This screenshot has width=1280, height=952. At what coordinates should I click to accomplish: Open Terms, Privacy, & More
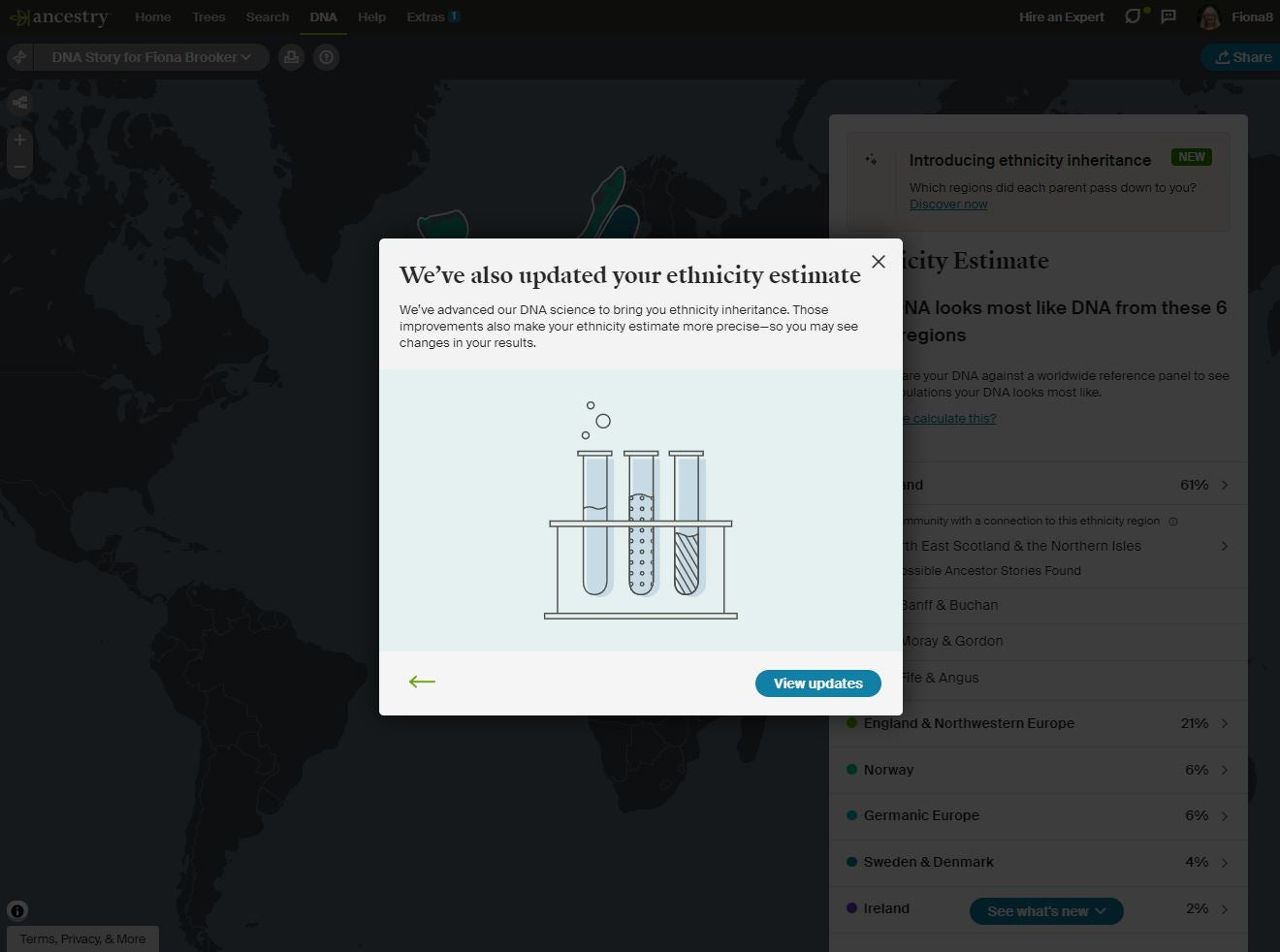click(82, 938)
